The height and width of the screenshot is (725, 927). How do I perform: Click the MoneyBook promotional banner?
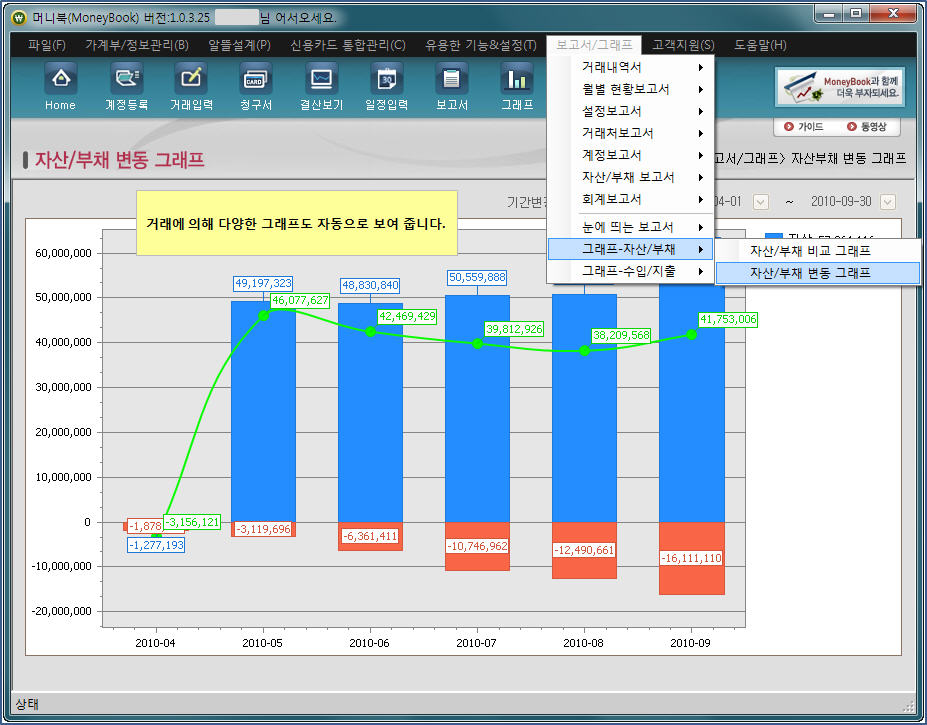pyautogui.click(x=840, y=88)
